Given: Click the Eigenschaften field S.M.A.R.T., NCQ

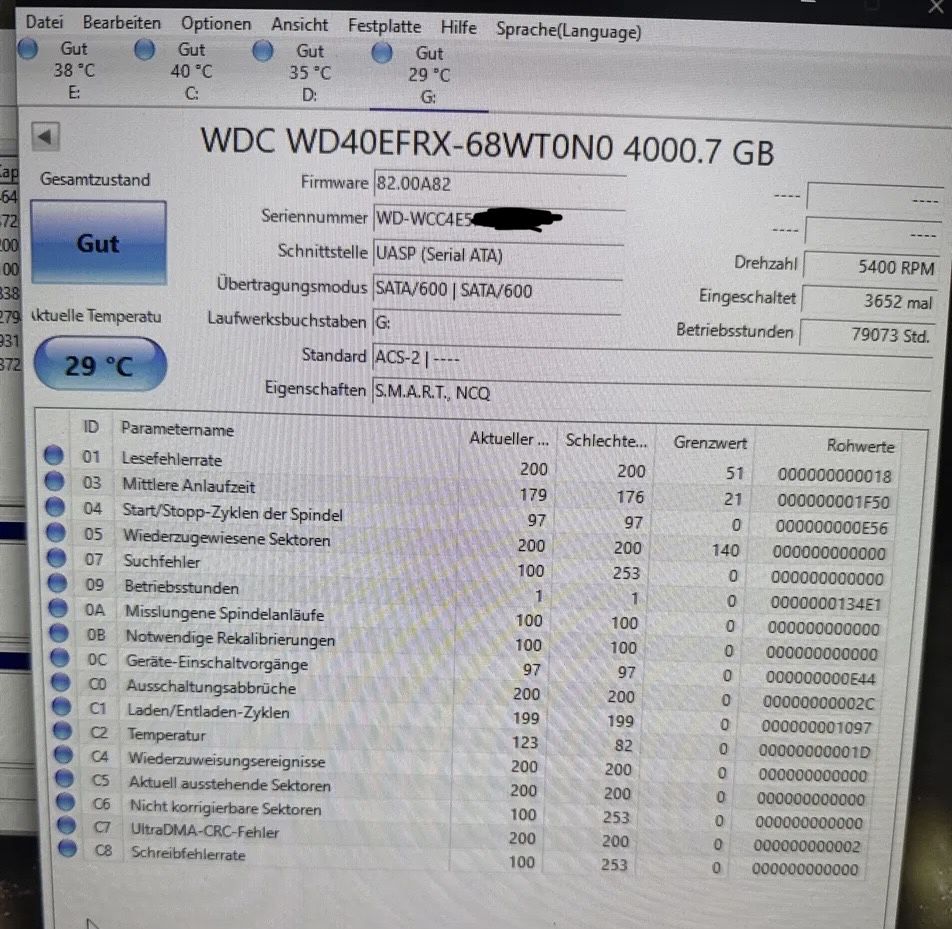Looking at the screenshot, I should [x=650, y=393].
